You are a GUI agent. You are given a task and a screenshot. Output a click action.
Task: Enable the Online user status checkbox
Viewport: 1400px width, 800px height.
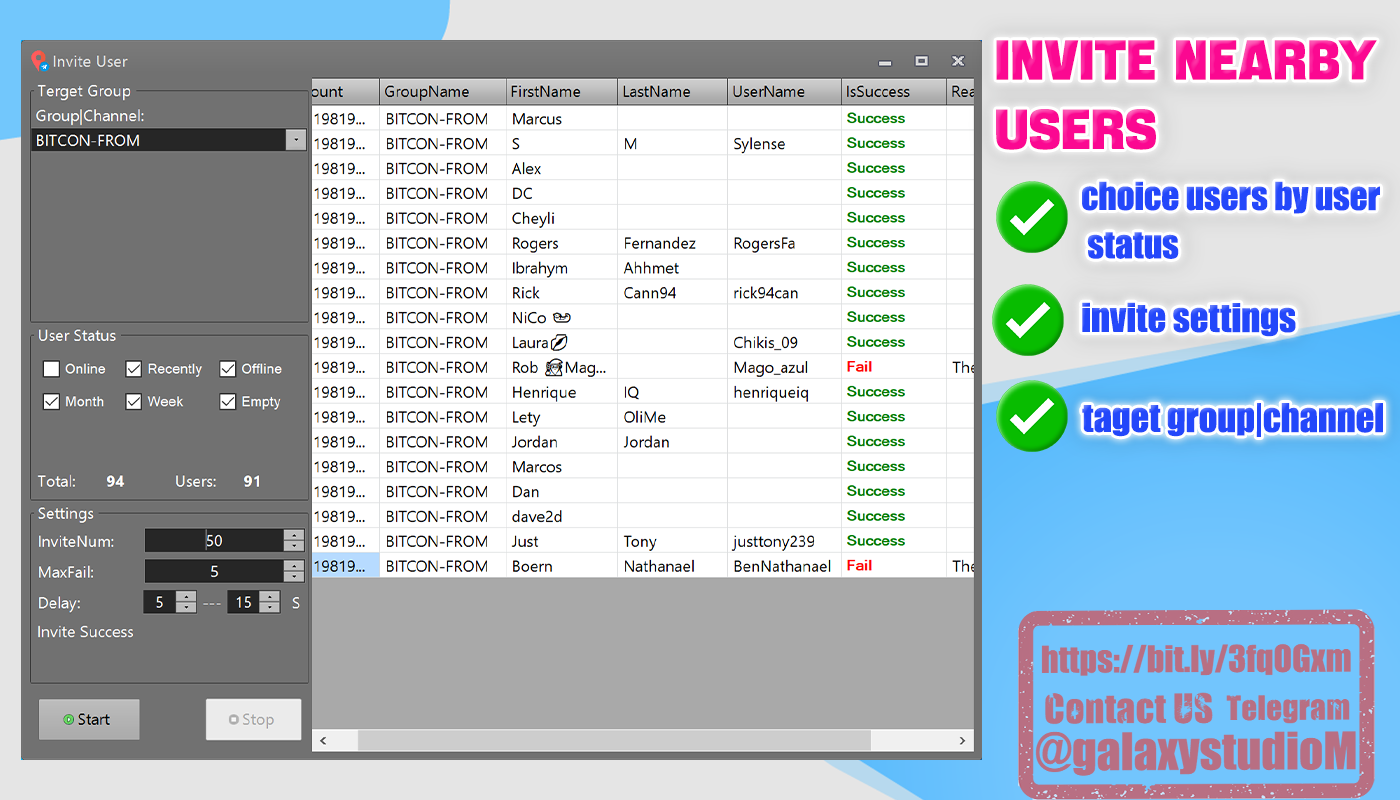51,368
